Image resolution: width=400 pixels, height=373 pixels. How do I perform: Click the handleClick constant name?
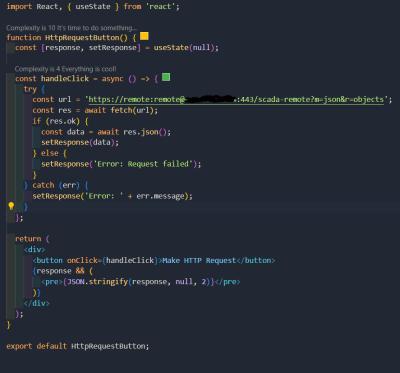65,79
